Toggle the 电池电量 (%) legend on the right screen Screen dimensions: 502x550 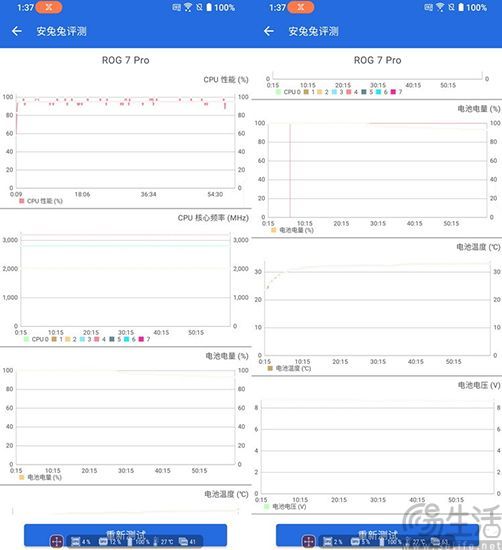(293, 230)
